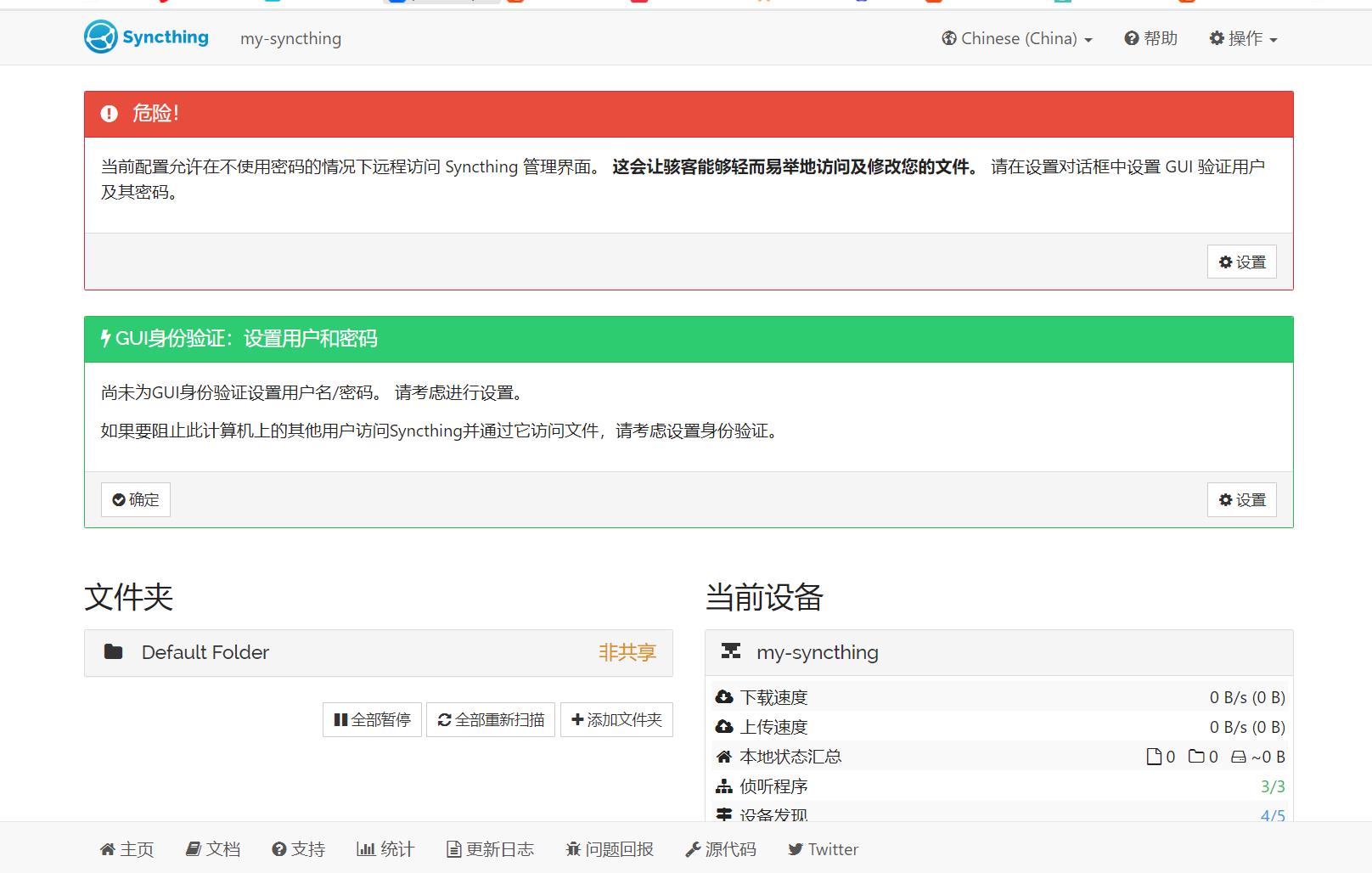Click the exclamation icon in 危险 banner

[x=110, y=114]
